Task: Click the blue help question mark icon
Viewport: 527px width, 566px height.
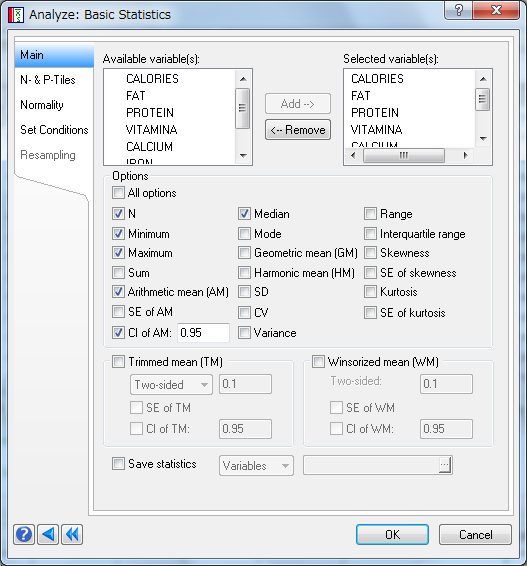Action: [x=24, y=534]
